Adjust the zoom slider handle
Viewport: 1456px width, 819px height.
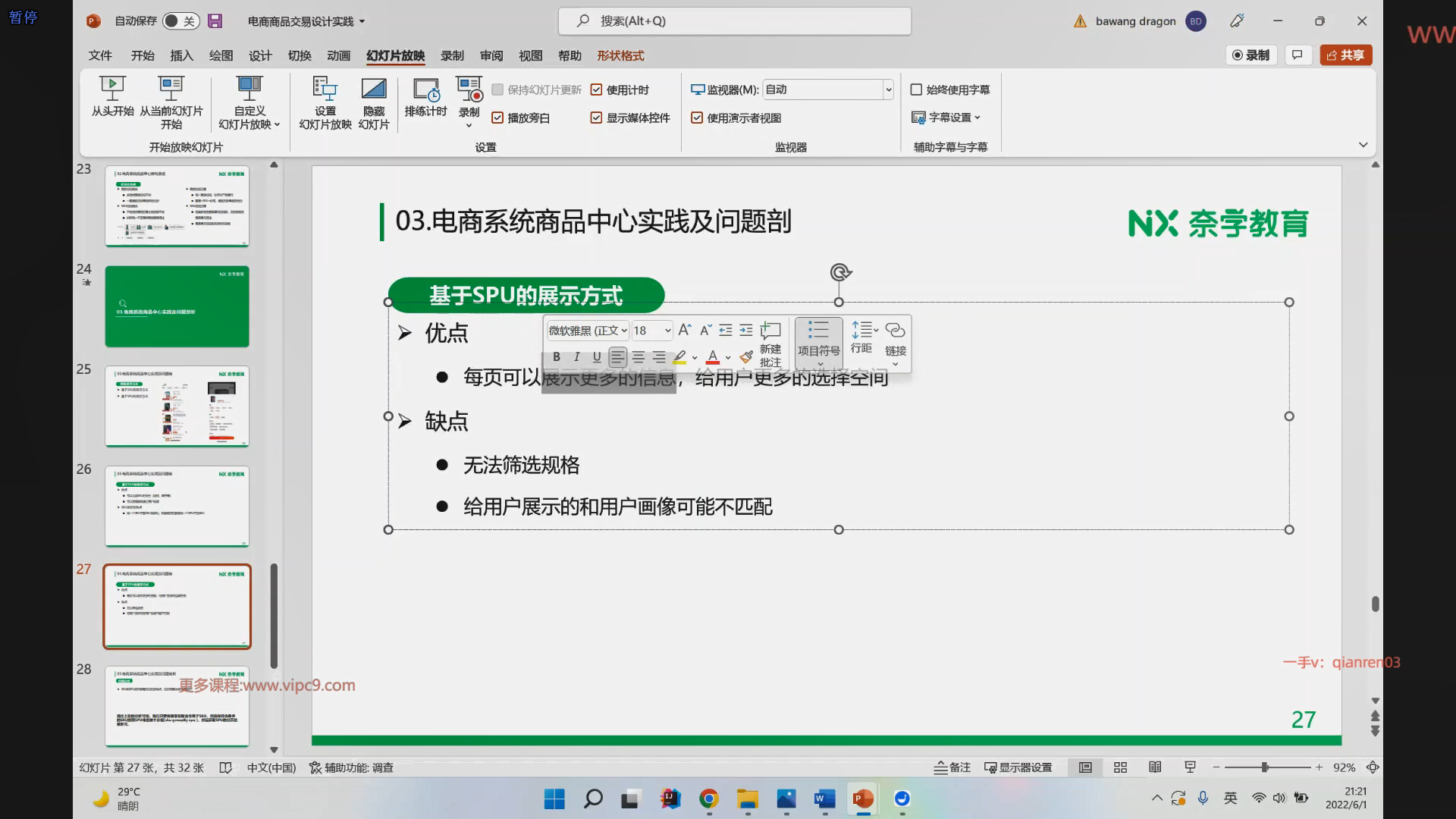(x=1265, y=767)
